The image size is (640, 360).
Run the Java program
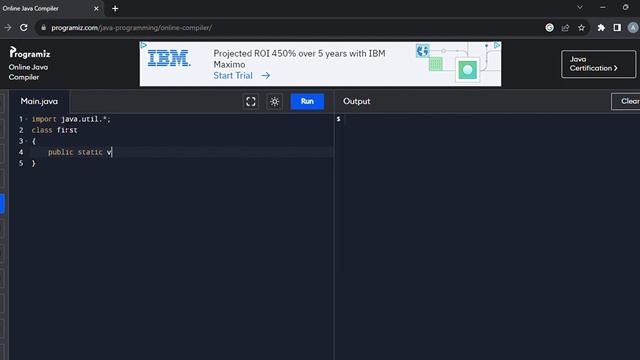[x=307, y=101]
